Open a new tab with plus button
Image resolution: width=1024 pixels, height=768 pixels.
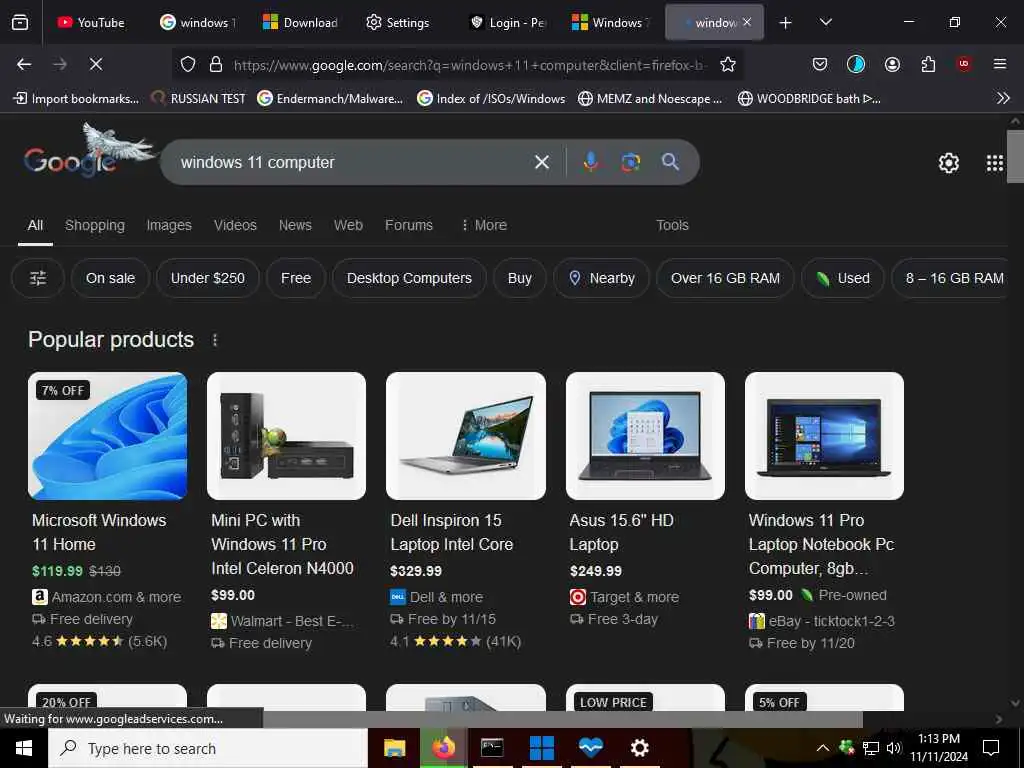tap(785, 23)
